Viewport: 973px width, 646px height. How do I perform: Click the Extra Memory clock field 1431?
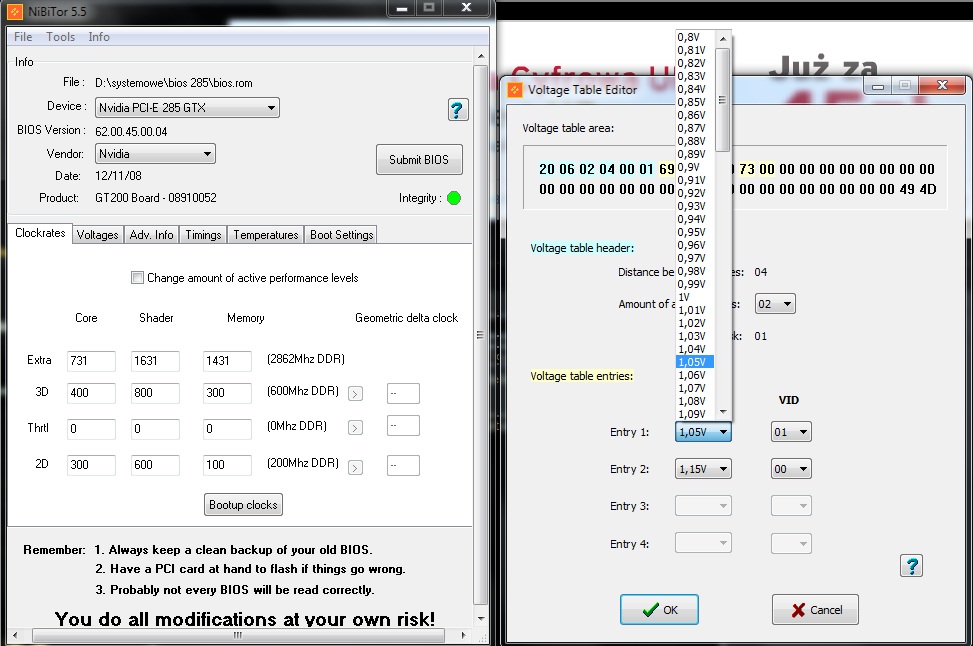pyautogui.click(x=227, y=361)
